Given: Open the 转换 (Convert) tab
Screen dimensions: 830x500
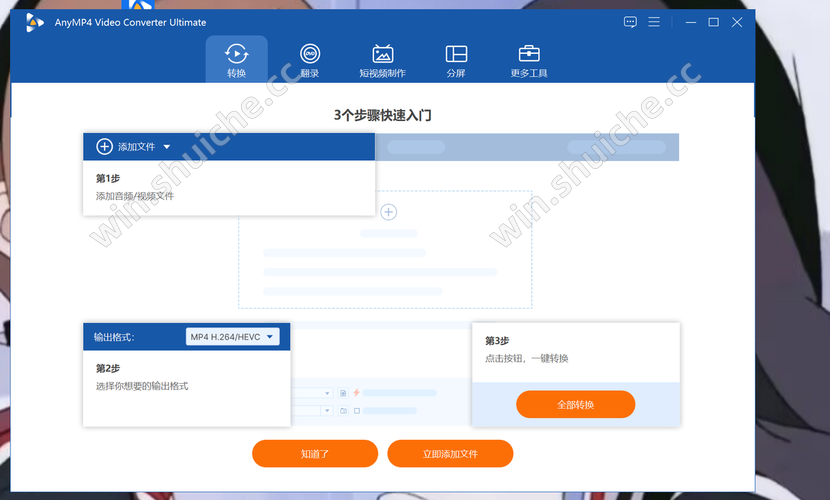Looking at the screenshot, I should click(x=237, y=60).
